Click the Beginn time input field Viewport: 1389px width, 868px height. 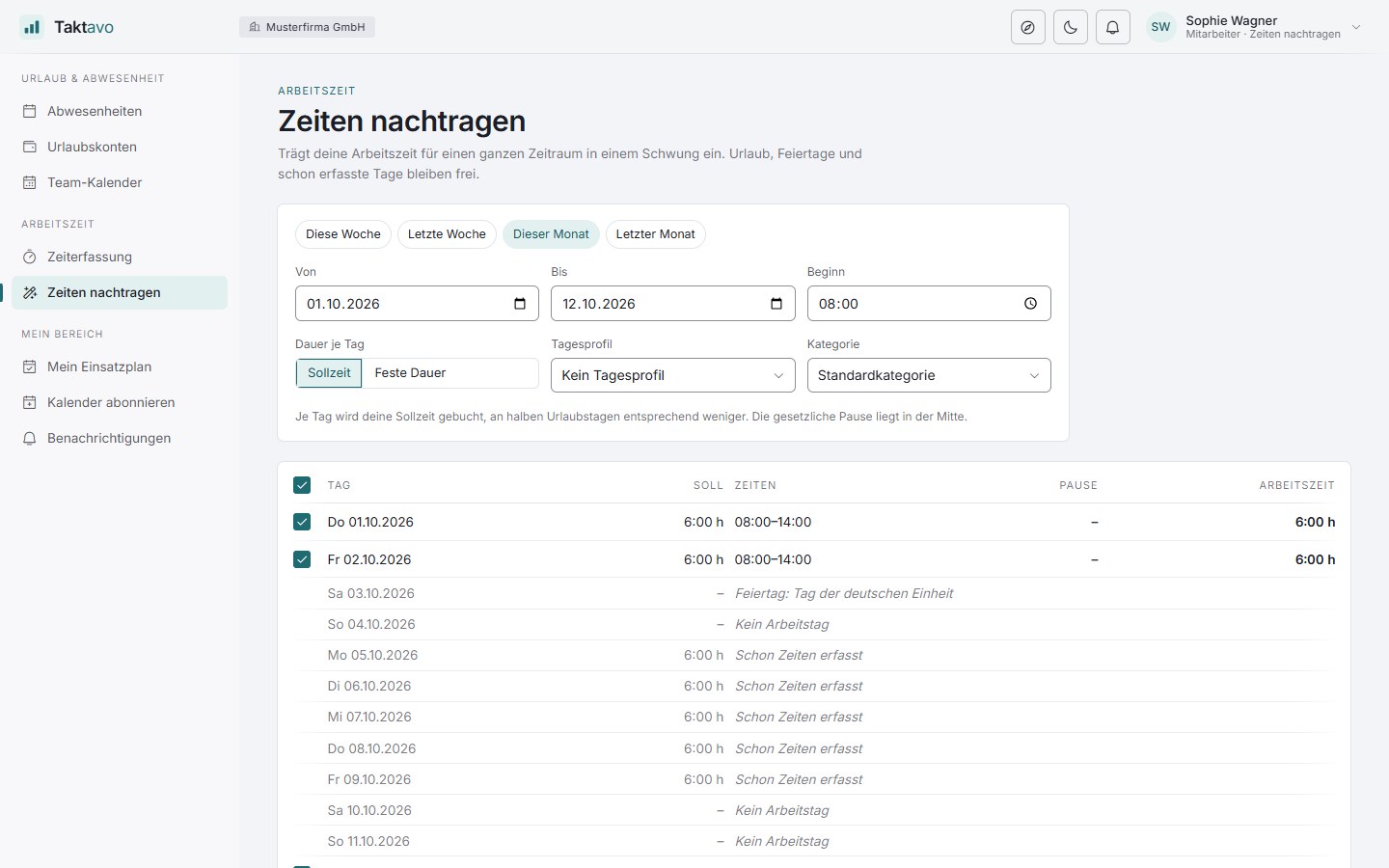(929, 304)
